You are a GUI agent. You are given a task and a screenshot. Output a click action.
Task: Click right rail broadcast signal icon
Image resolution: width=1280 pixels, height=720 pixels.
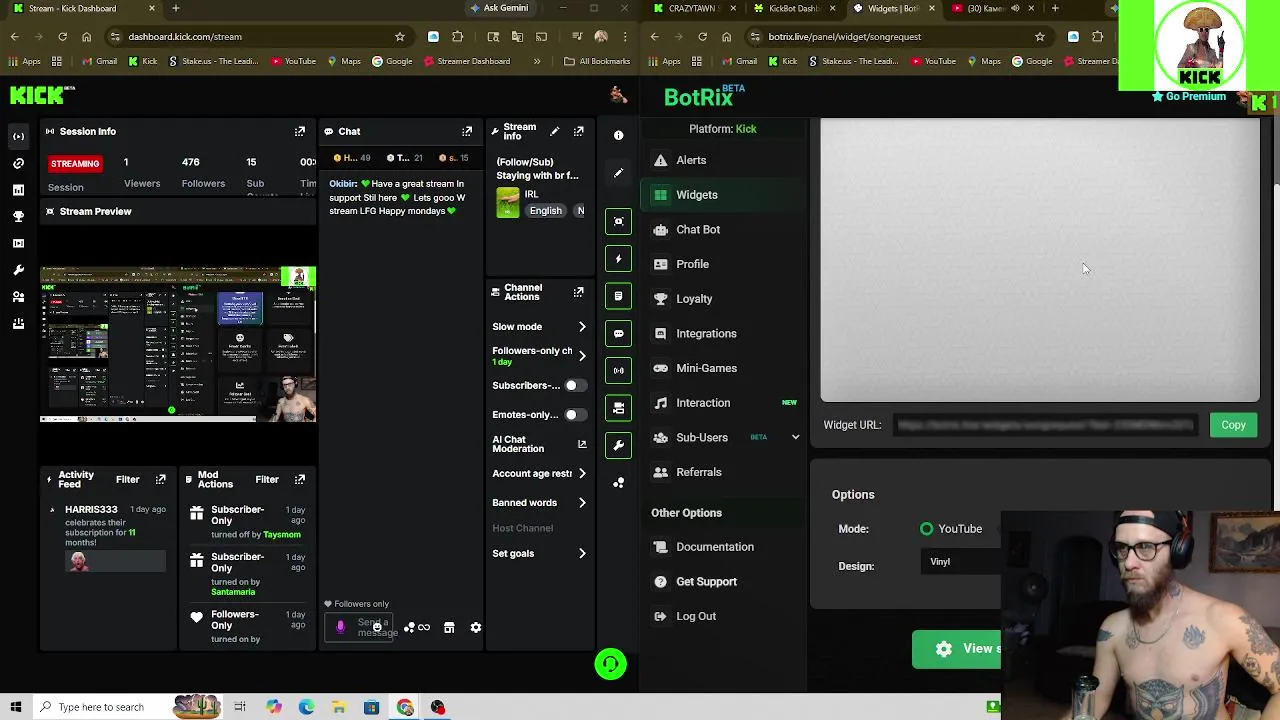click(618, 371)
